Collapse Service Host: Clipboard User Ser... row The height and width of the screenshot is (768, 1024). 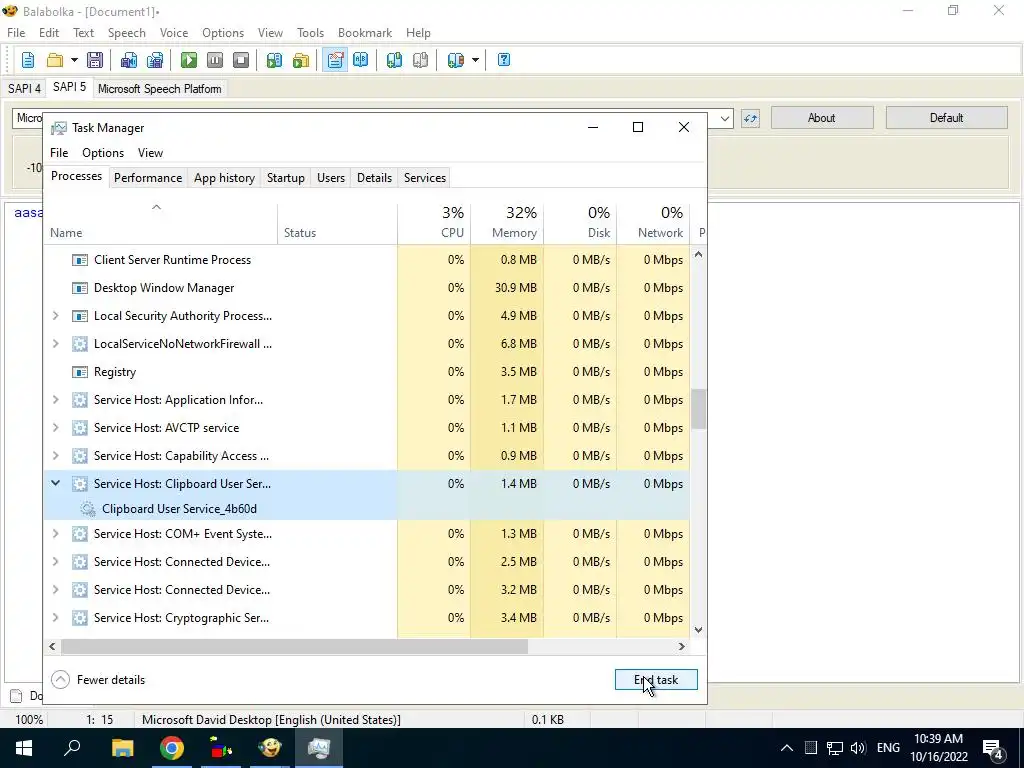click(56, 483)
